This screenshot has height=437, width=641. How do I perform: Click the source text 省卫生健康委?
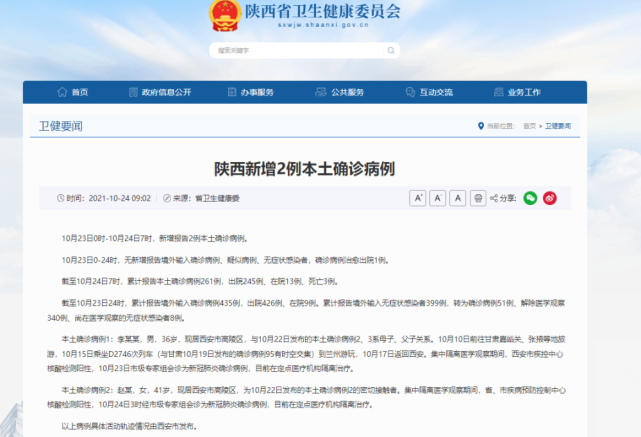pos(217,198)
